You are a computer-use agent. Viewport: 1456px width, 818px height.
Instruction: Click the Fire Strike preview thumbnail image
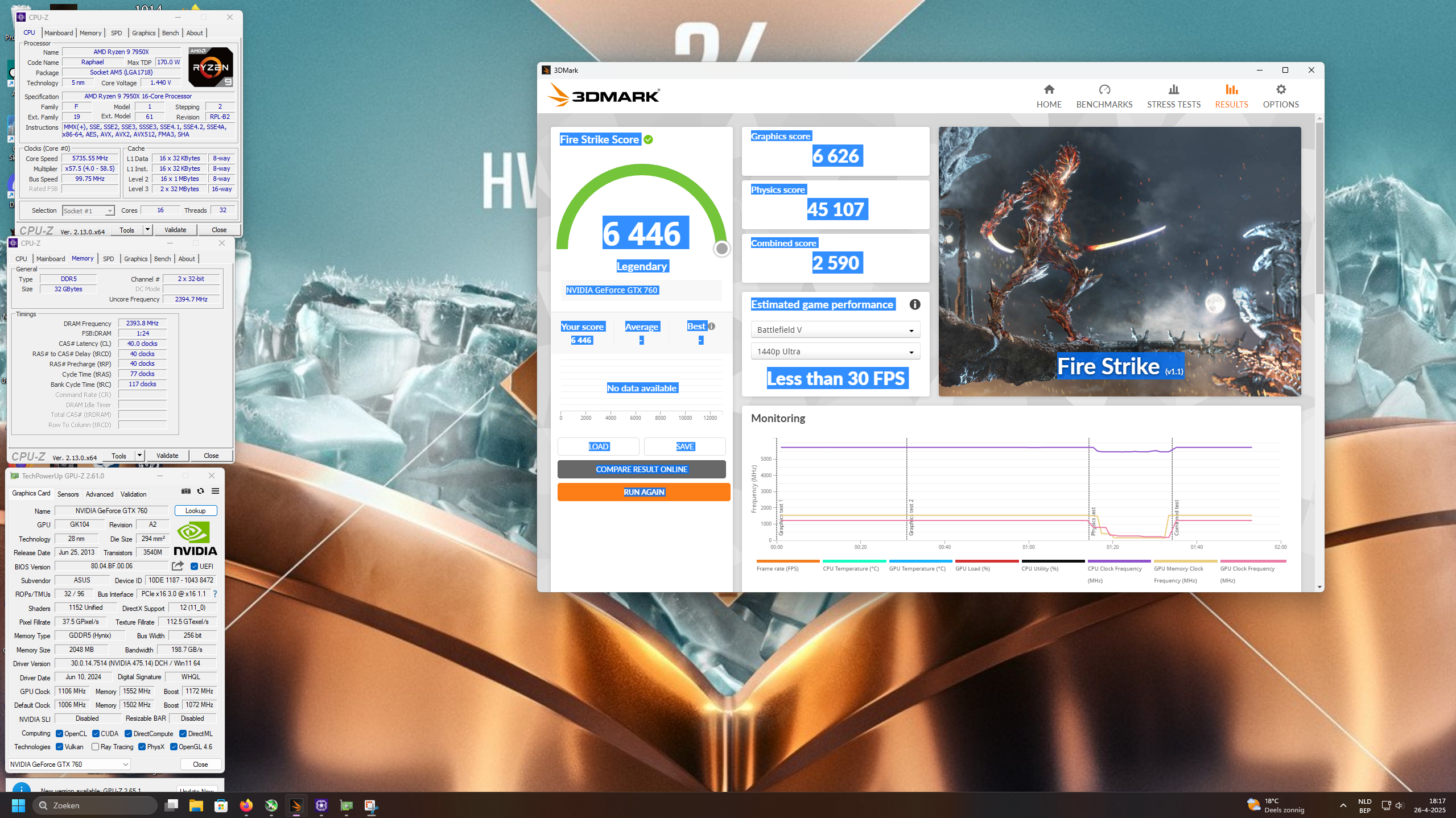coord(1119,261)
